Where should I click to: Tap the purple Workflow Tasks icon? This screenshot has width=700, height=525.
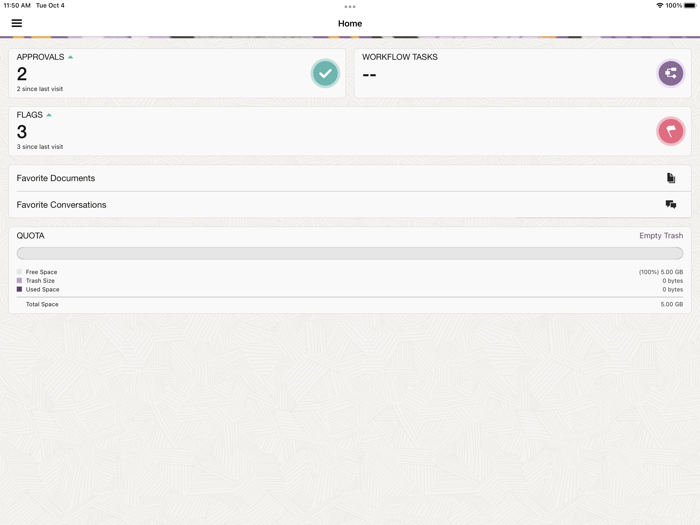coord(671,73)
